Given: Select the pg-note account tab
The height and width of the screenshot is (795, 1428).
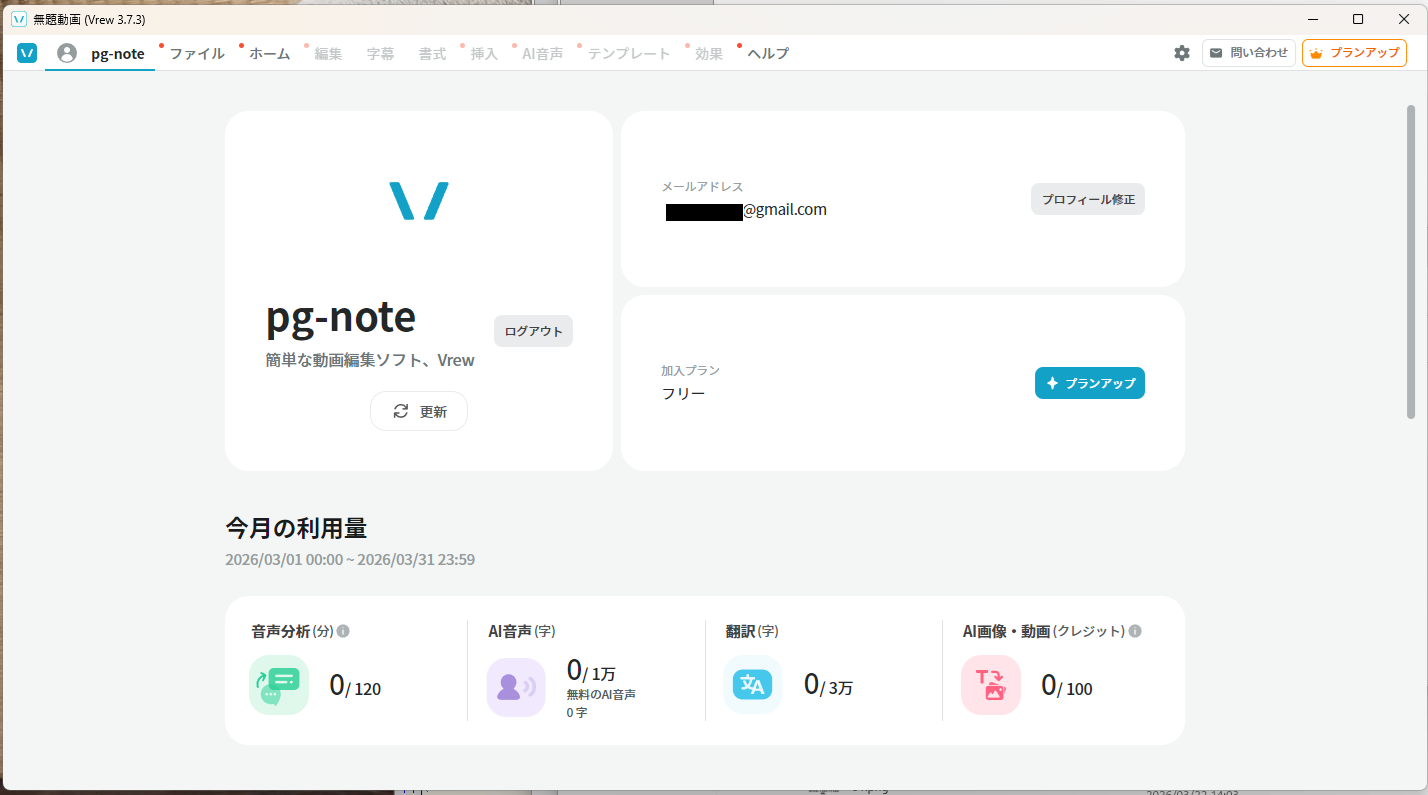Looking at the screenshot, I should click(x=117, y=54).
